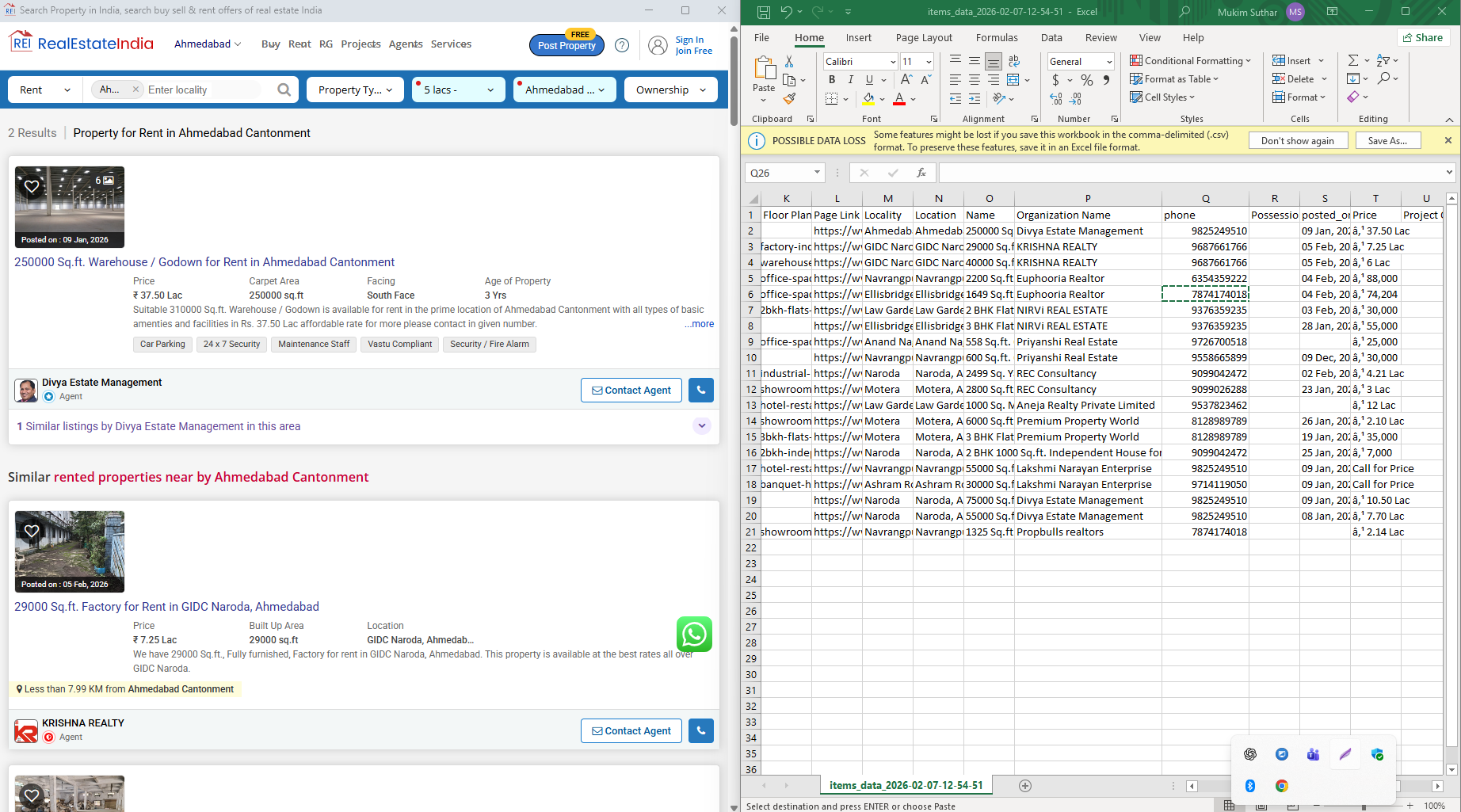Expand the Ownership filter dropdown
The width and height of the screenshot is (1461, 812).
(x=670, y=90)
